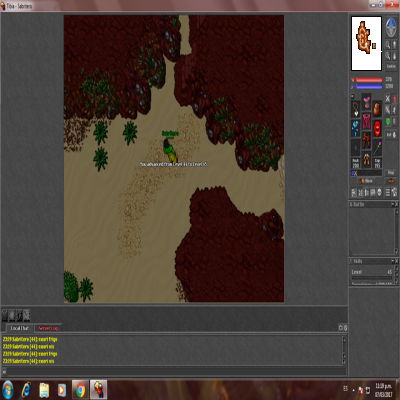Select the Local Chat tab
Image resolution: width=400 pixels, height=400 pixels.
point(20,328)
